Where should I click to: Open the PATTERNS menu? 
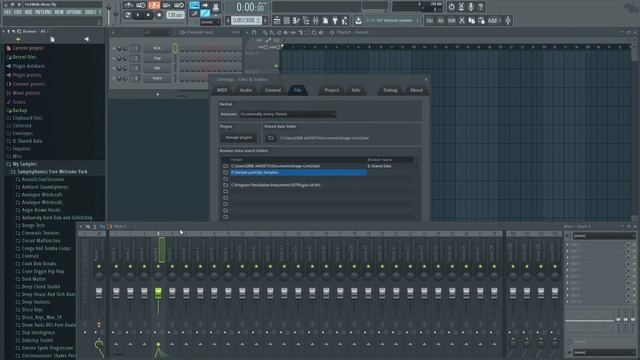pyautogui.click(x=43, y=12)
